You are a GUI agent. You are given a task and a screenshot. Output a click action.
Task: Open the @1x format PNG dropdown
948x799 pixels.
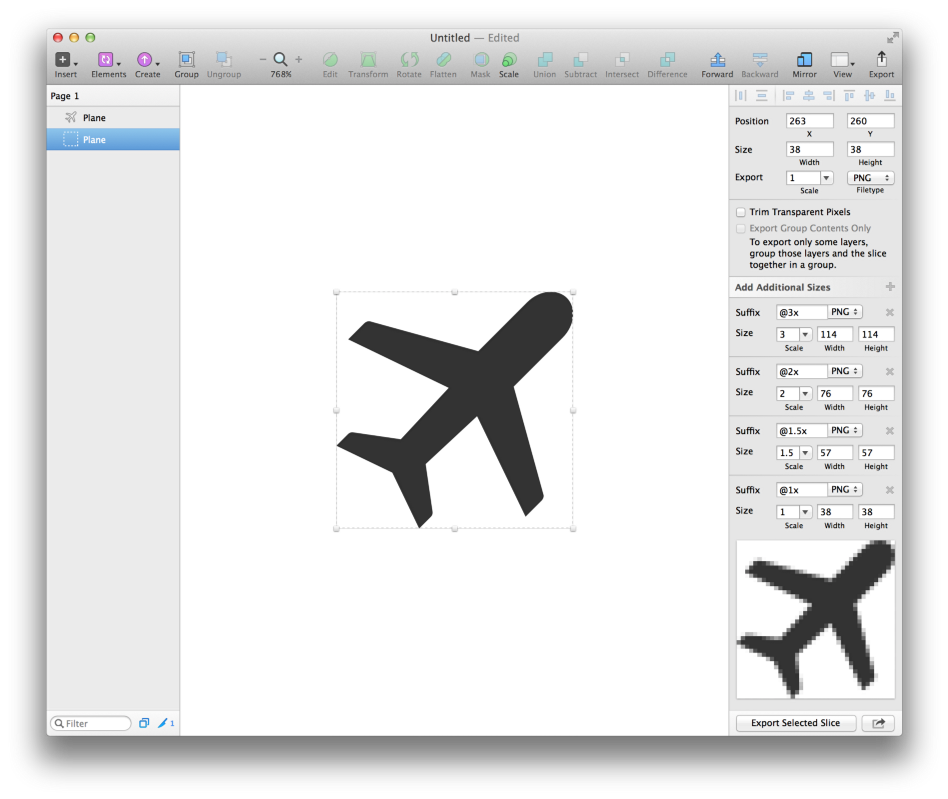coord(844,490)
